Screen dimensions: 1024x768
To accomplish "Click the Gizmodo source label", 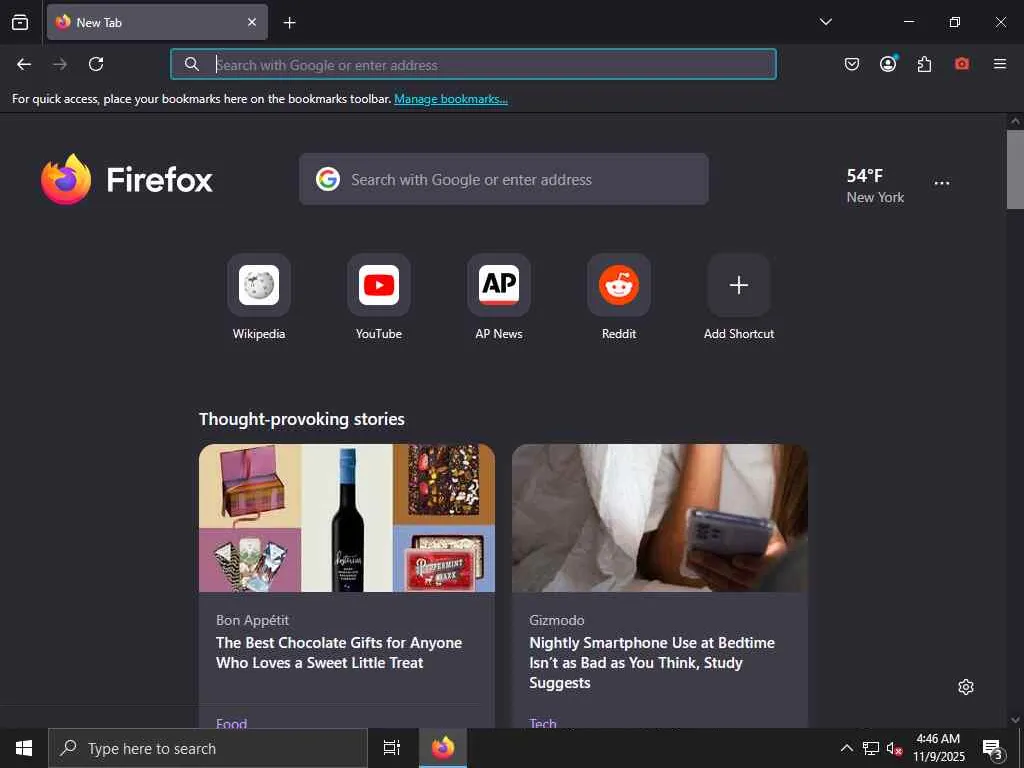I will point(556,620).
